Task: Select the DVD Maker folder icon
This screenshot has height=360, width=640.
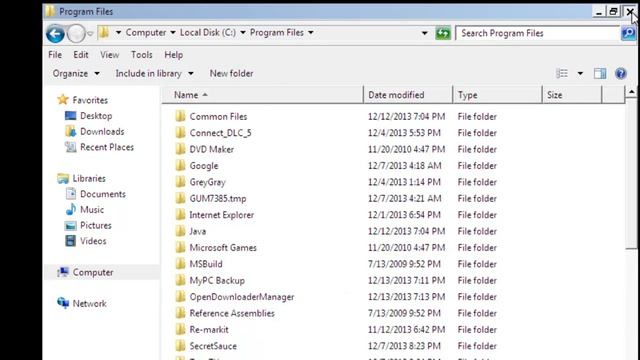Action: (180, 149)
